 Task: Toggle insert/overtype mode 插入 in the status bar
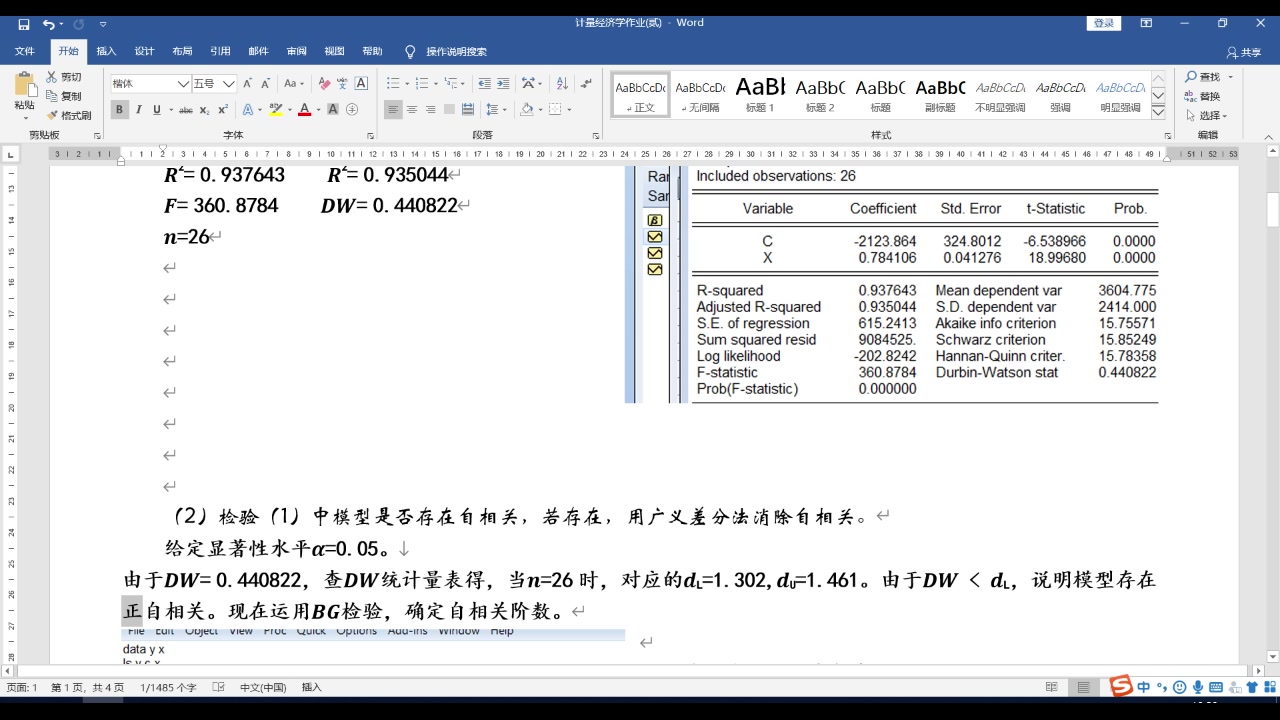pyautogui.click(x=312, y=687)
